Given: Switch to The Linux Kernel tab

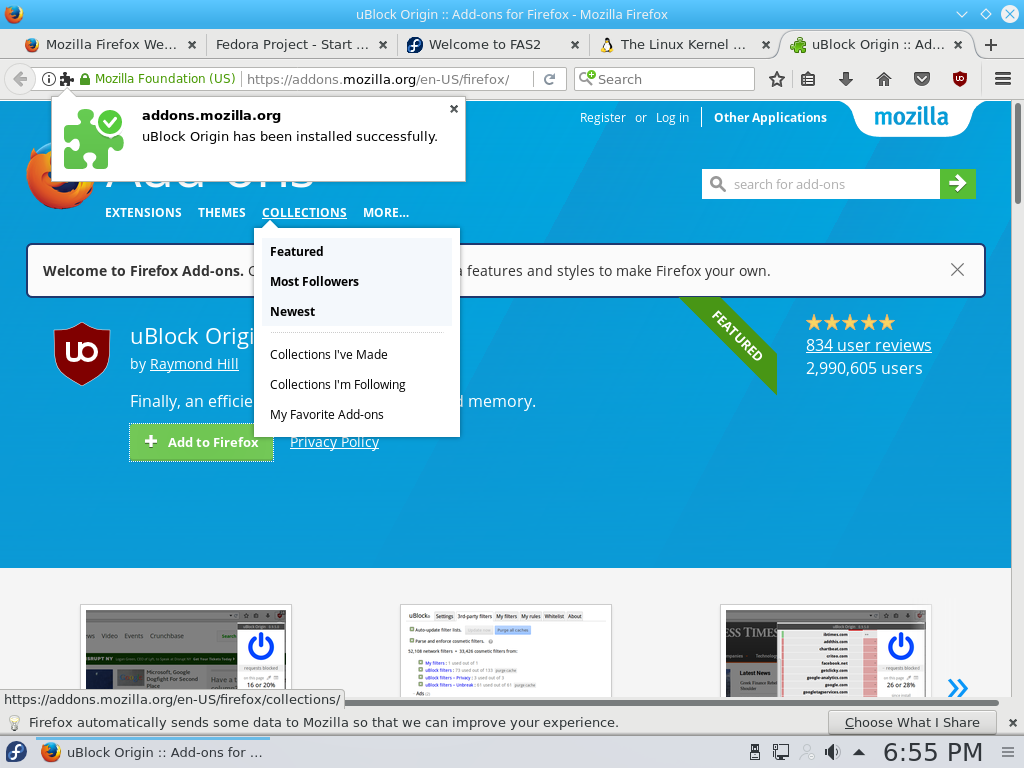Looking at the screenshot, I should (683, 44).
